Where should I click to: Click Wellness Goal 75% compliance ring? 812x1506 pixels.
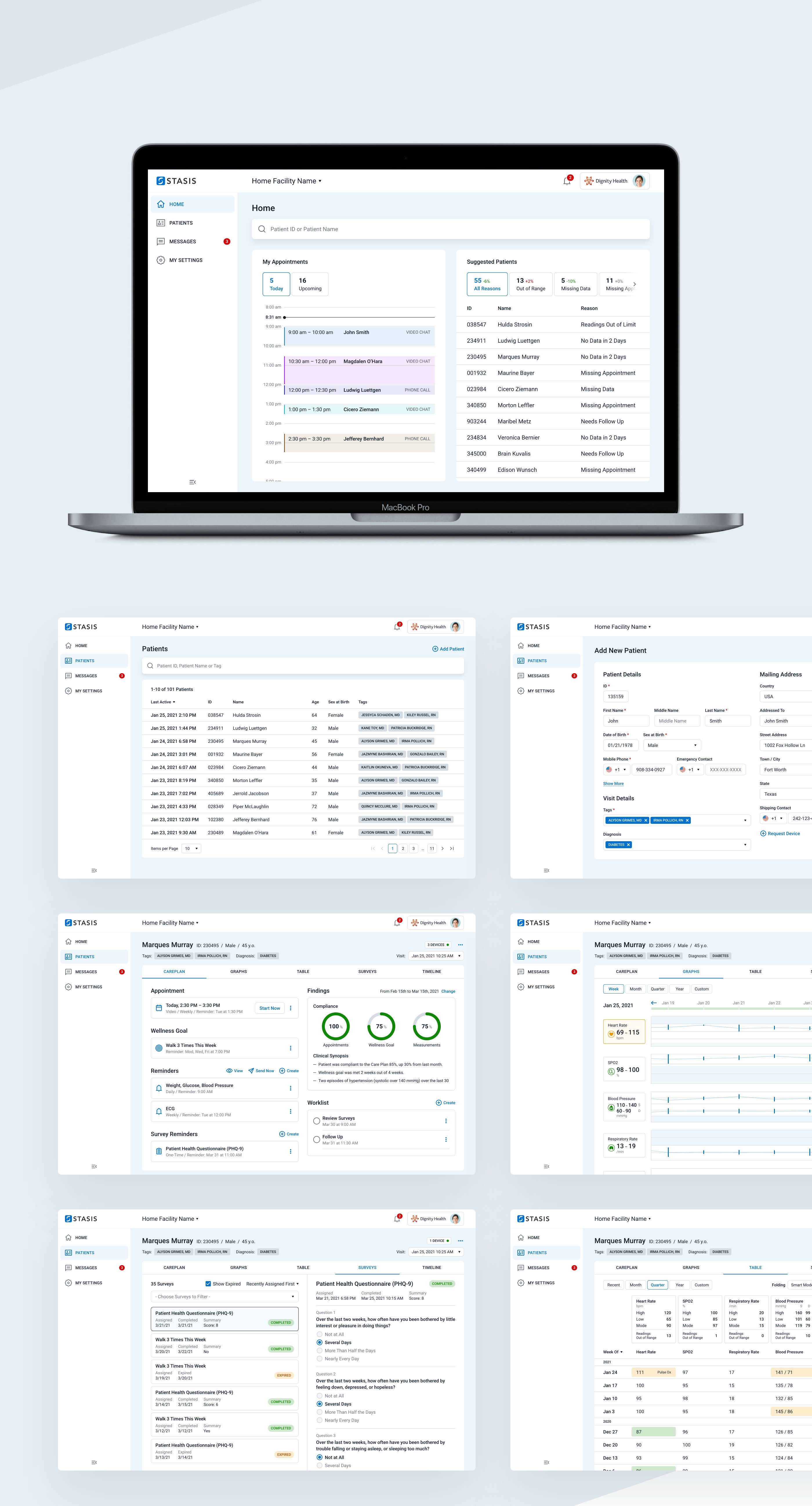click(381, 1026)
